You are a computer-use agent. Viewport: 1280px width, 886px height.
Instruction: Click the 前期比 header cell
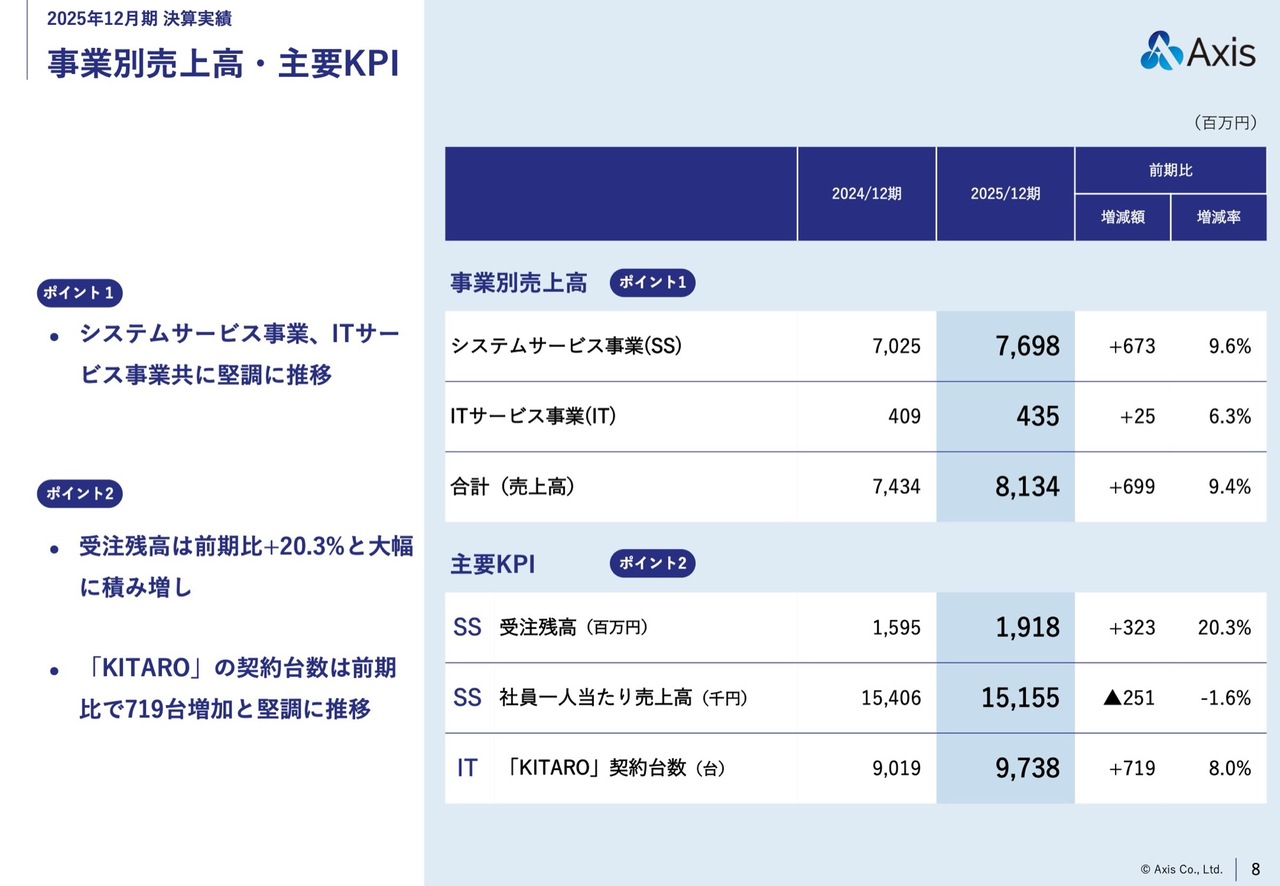tap(1170, 170)
